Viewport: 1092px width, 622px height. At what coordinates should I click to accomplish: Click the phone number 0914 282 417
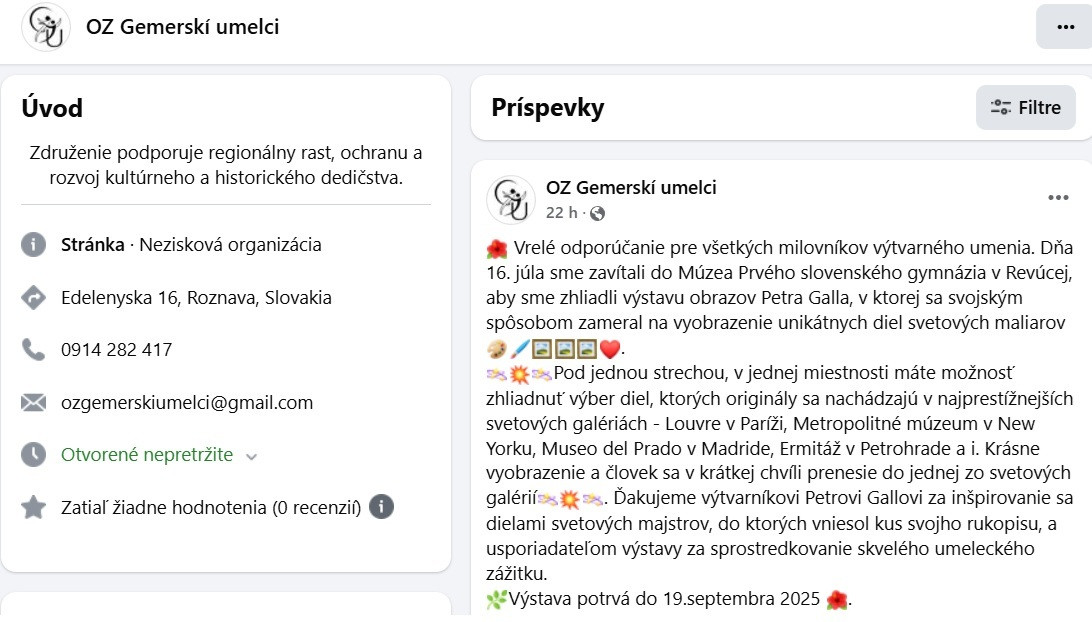(116, 350)
